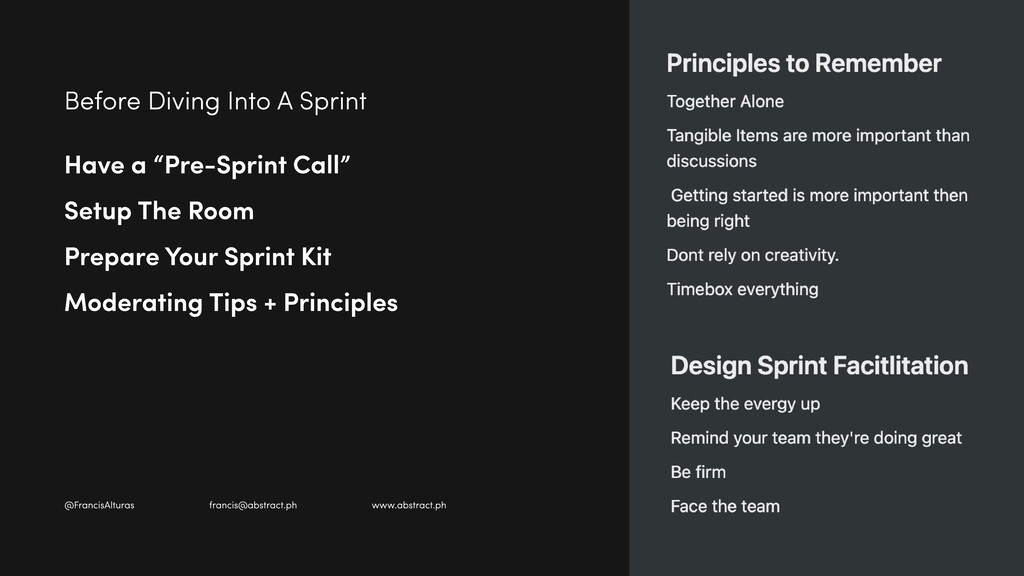Select the 'Together Alone' principle
Image resolution: width=1024 pixels, height=576 pixels.
[725, 101]
